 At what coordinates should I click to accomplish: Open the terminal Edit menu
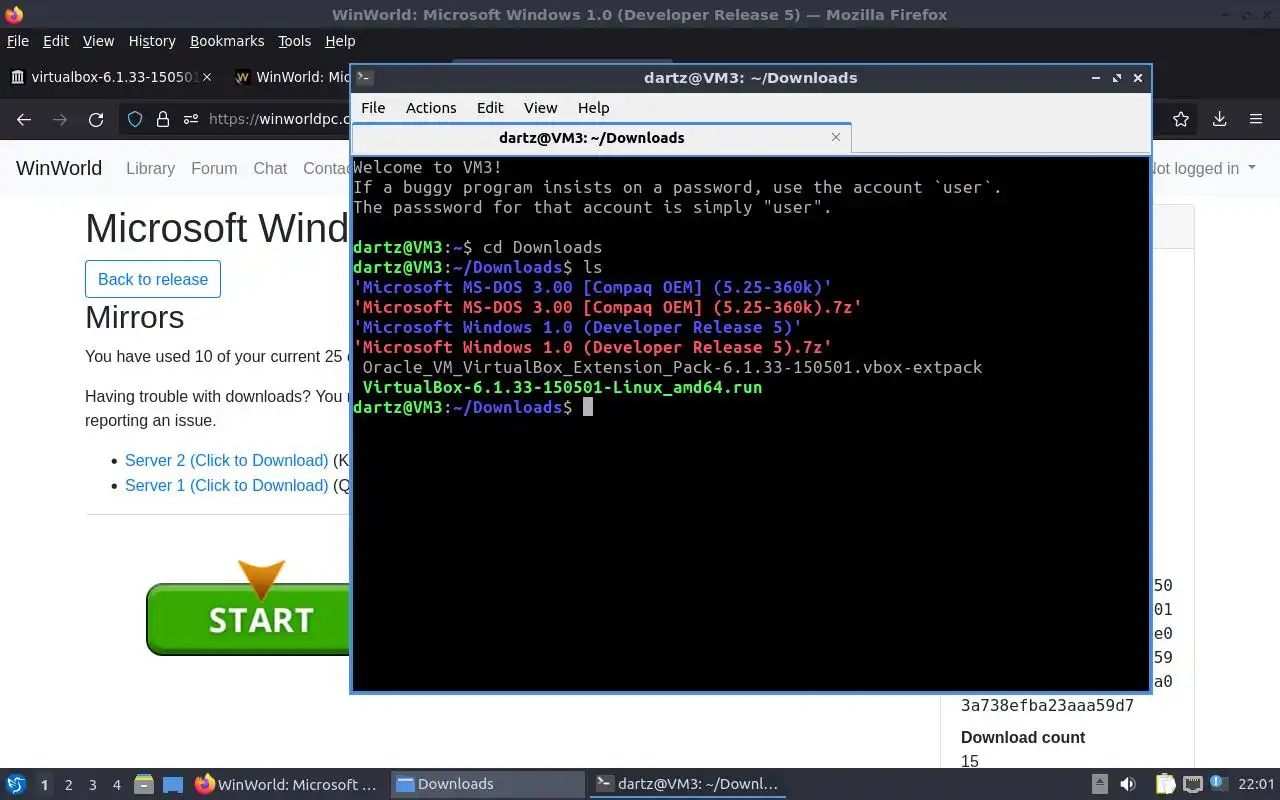[490, 107]
